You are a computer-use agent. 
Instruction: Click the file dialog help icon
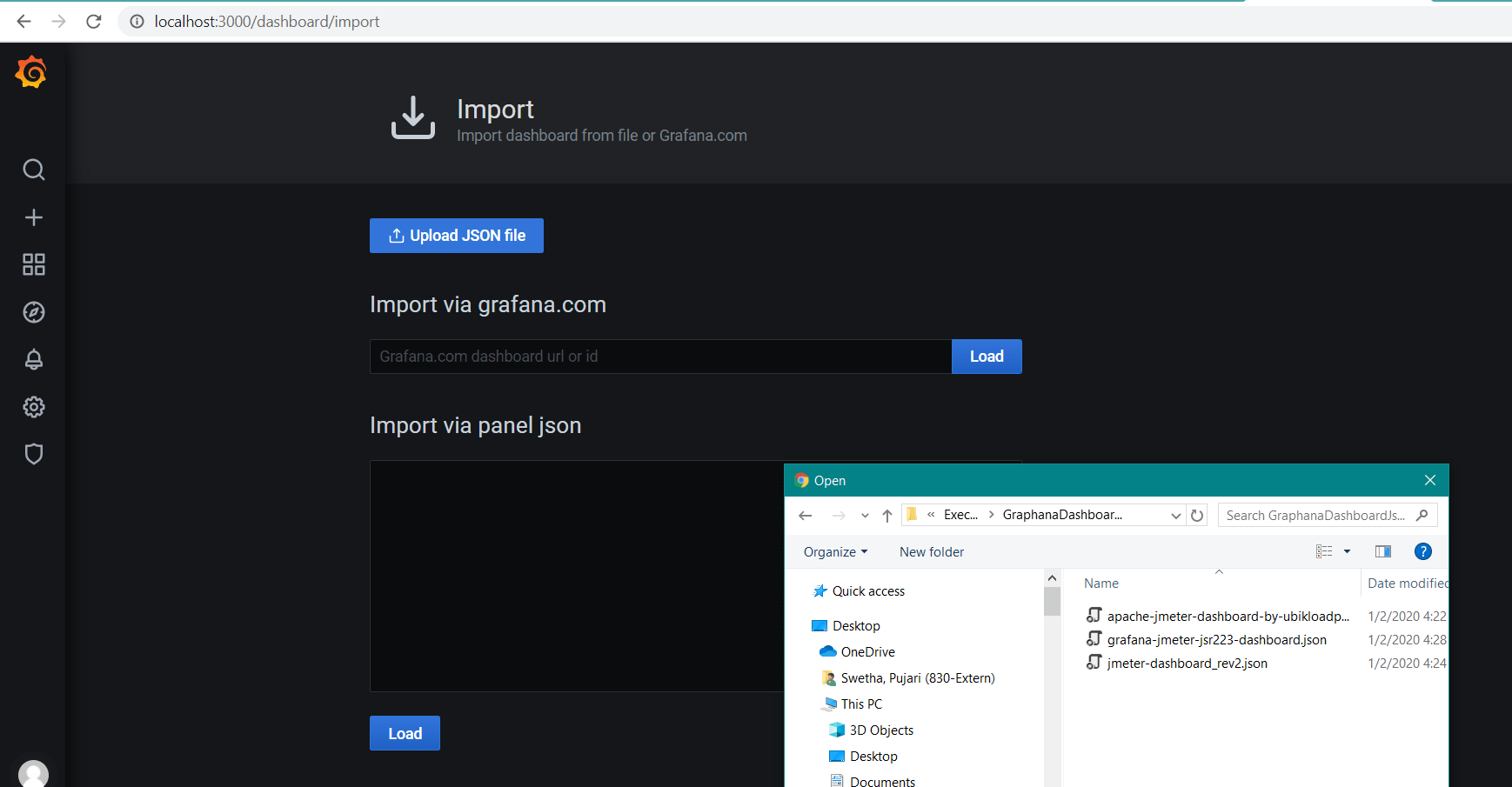[1422, 551]
